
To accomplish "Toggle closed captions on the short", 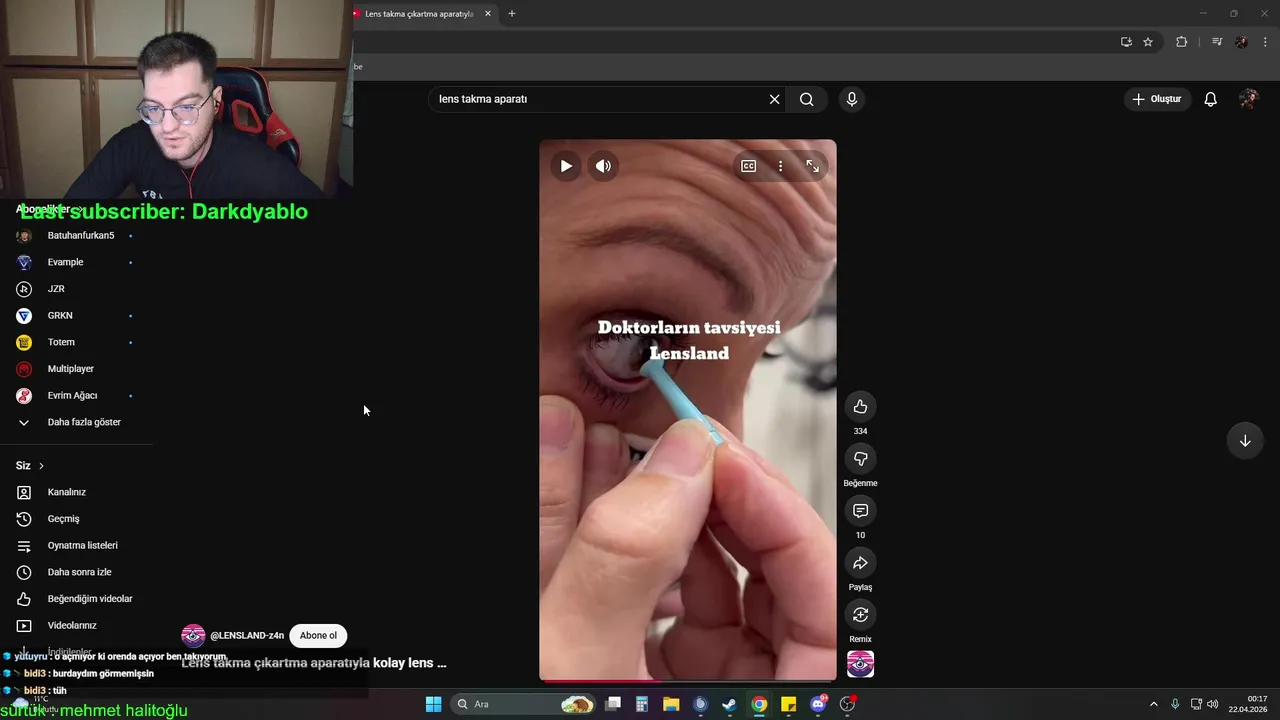I will (x=748, y=166).
